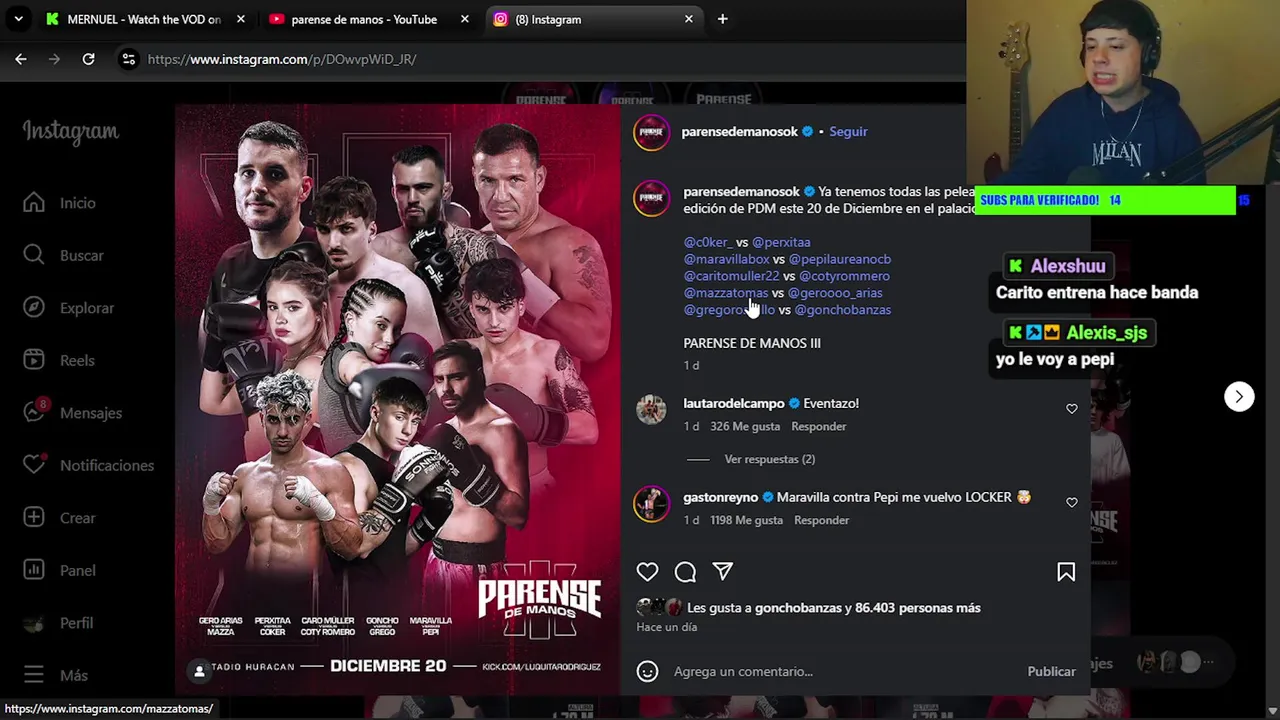
Task: Click the address bar URL
Action: click(x=282, y=59)
